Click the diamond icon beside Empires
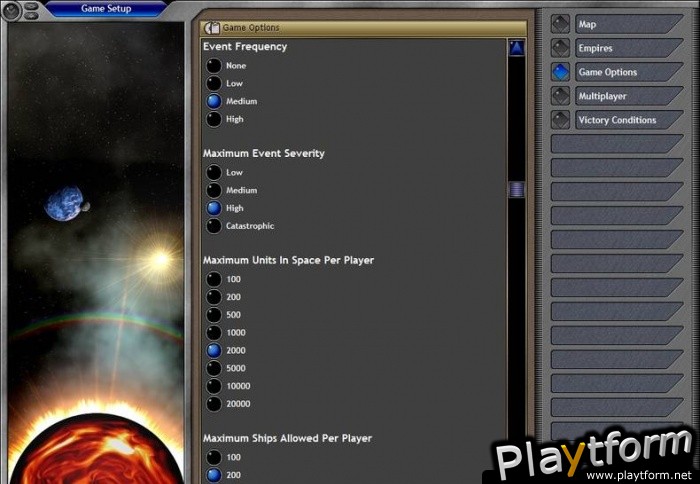Image resolution: width=700 pixels, height=484 pixels. pyautogui.click(x=560, y=48)
